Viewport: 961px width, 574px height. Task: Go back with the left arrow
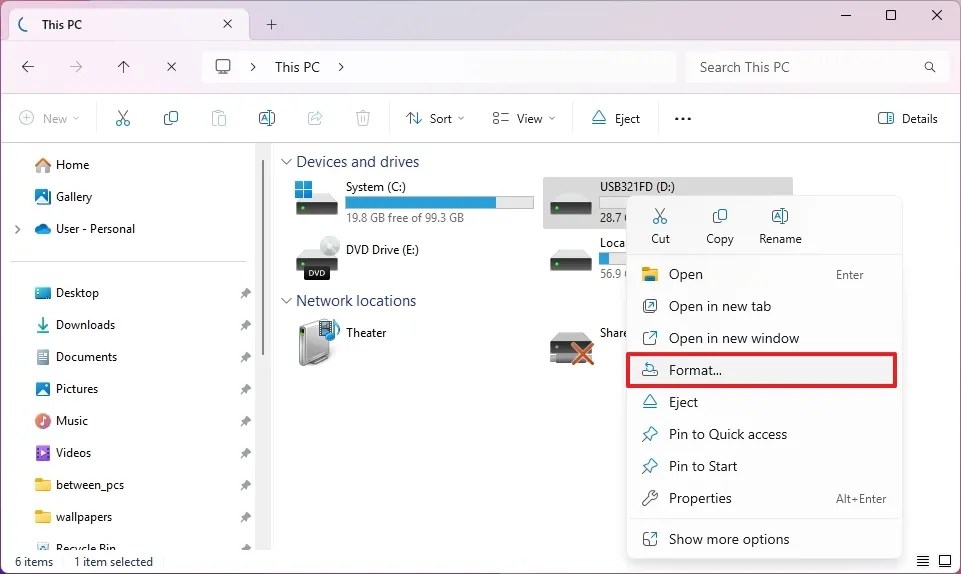(x=28, y=67)
